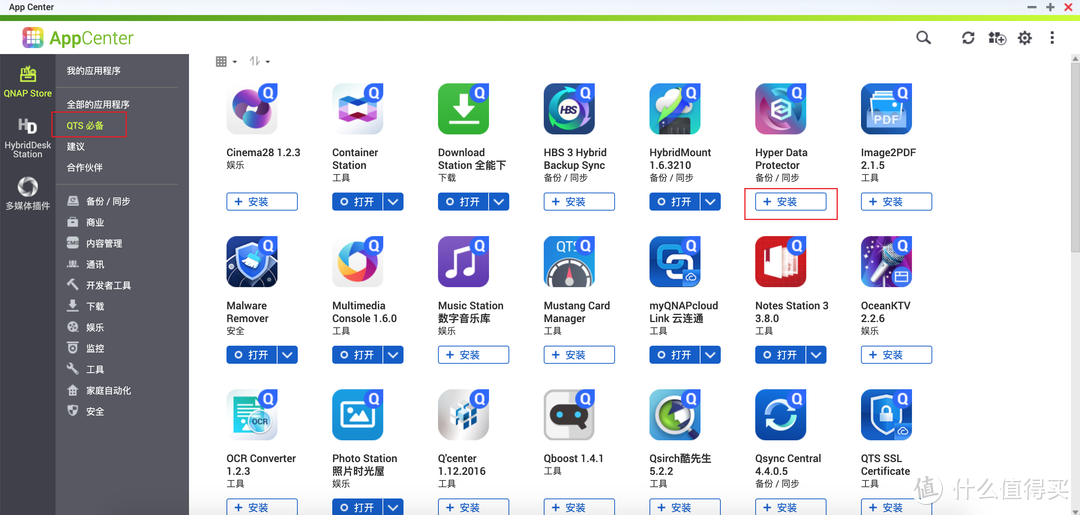Click the HybridMount app icon

(675, 109)
